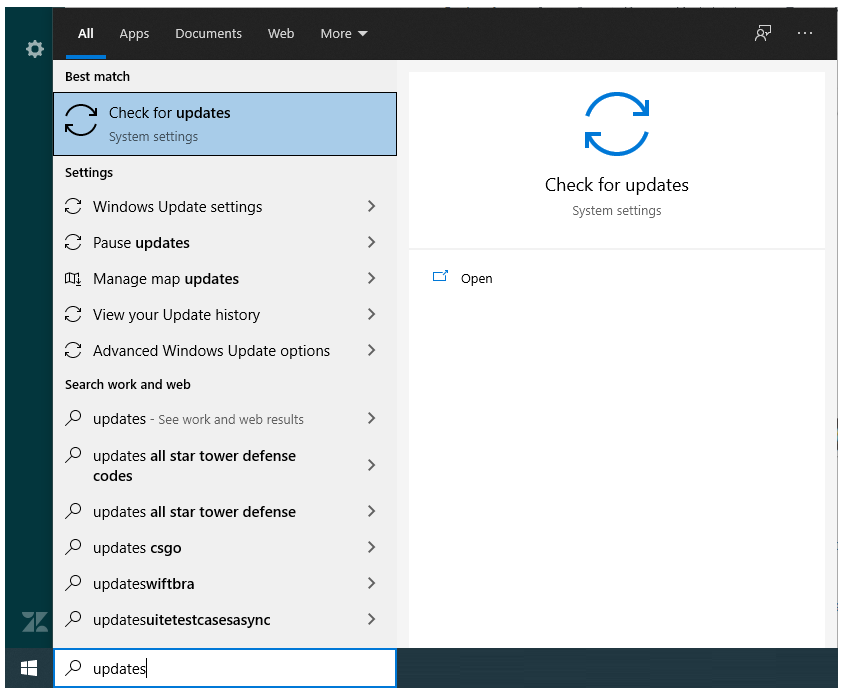Click sync icon next to View your Update history

[x=73, y=314]
